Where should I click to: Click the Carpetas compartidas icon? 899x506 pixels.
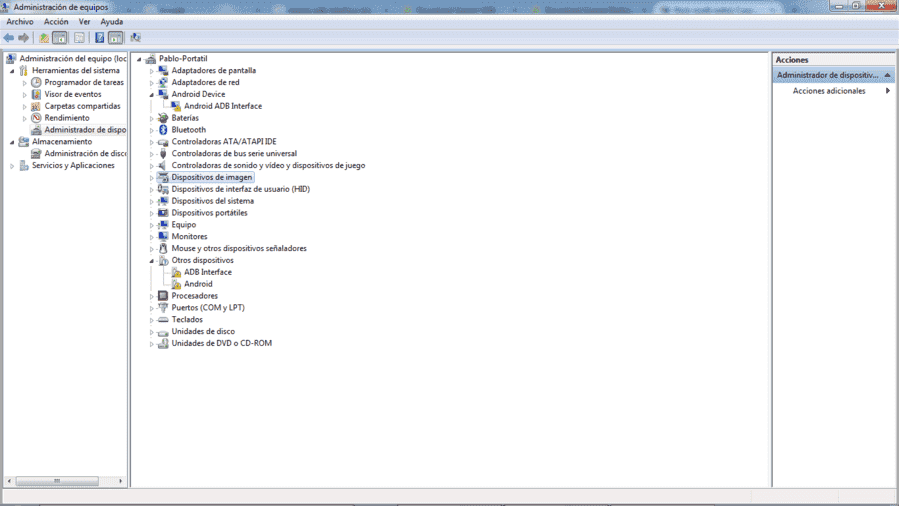pos(36,107)
